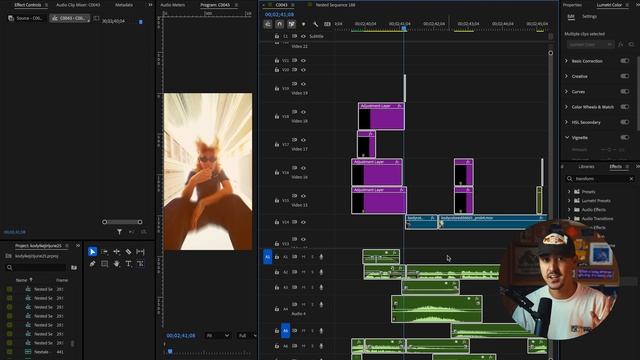Click the timeline vertical scroll handle
Viewport: 640px width, 360px height.
click(x=551, y=53)
